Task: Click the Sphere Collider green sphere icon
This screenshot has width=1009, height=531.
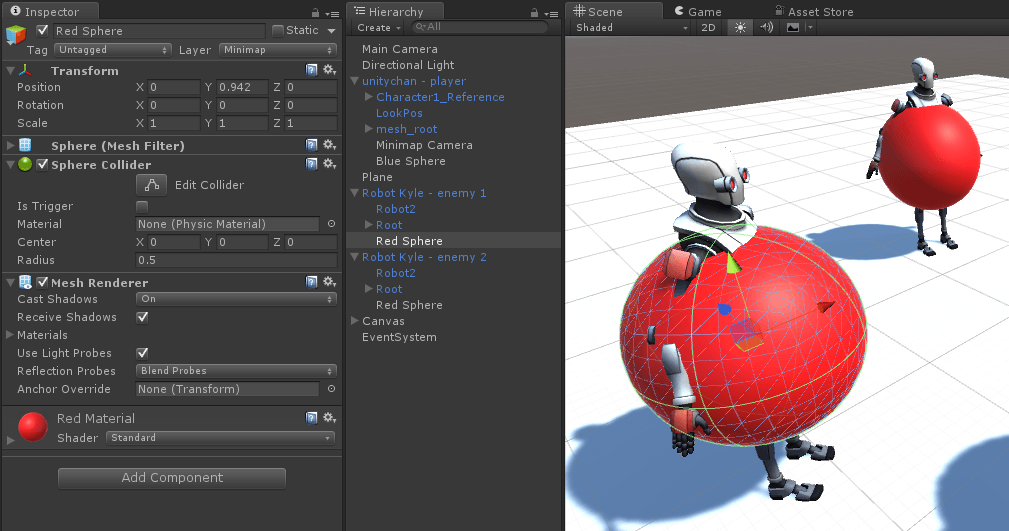Action: coord(25,164)
